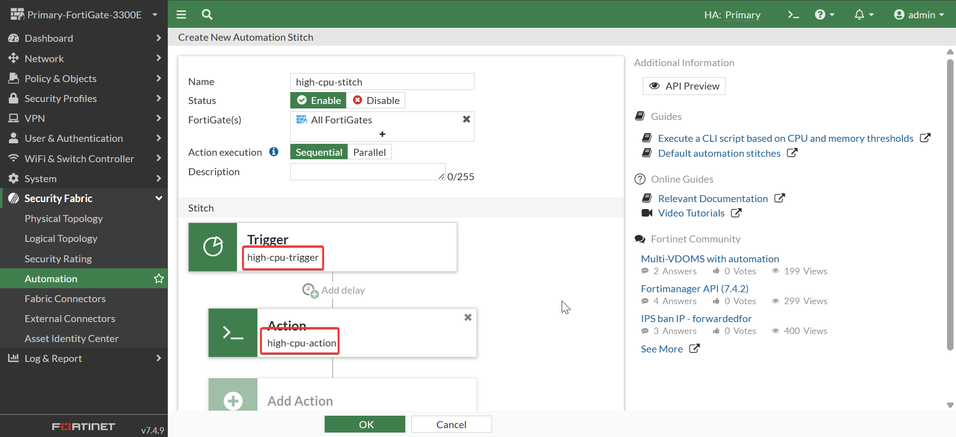Screen dimensions: 956x437
Task: Click the Fortinet logo in sidebar footer
Action: [x=84, y=426]
